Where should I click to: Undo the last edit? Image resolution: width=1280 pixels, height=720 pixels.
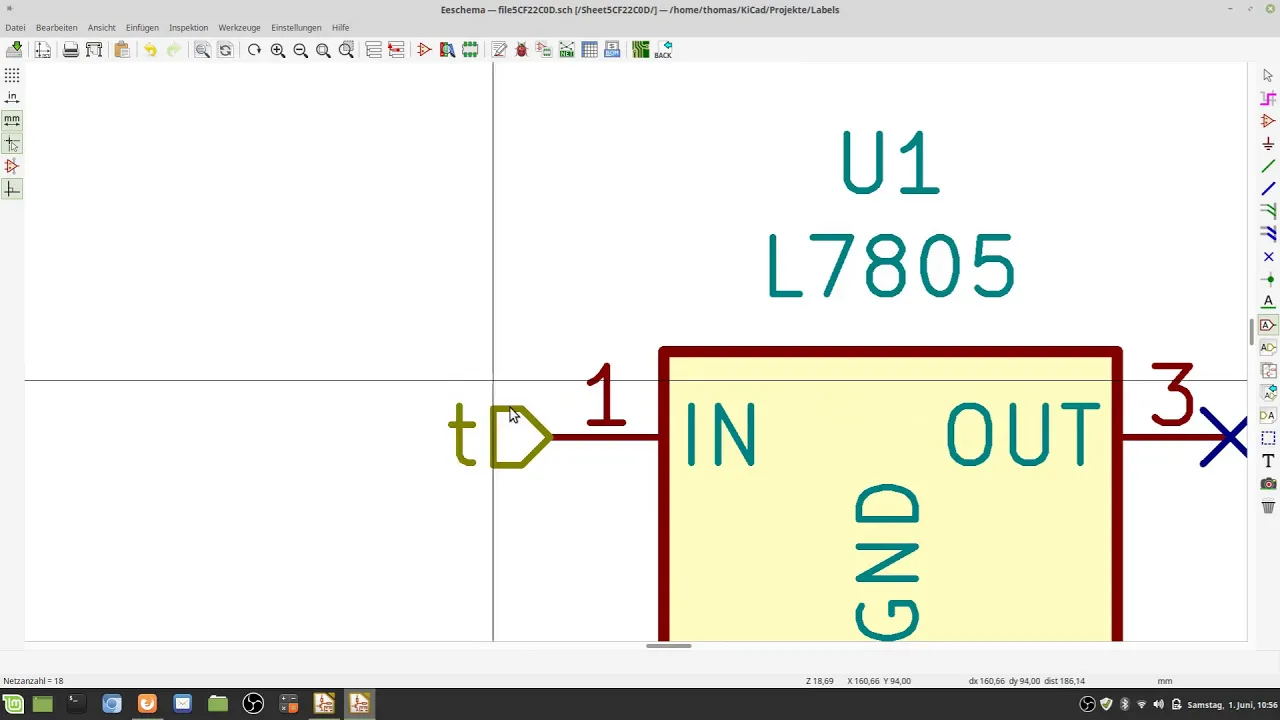pyautogui.click(x=150, y=50)
